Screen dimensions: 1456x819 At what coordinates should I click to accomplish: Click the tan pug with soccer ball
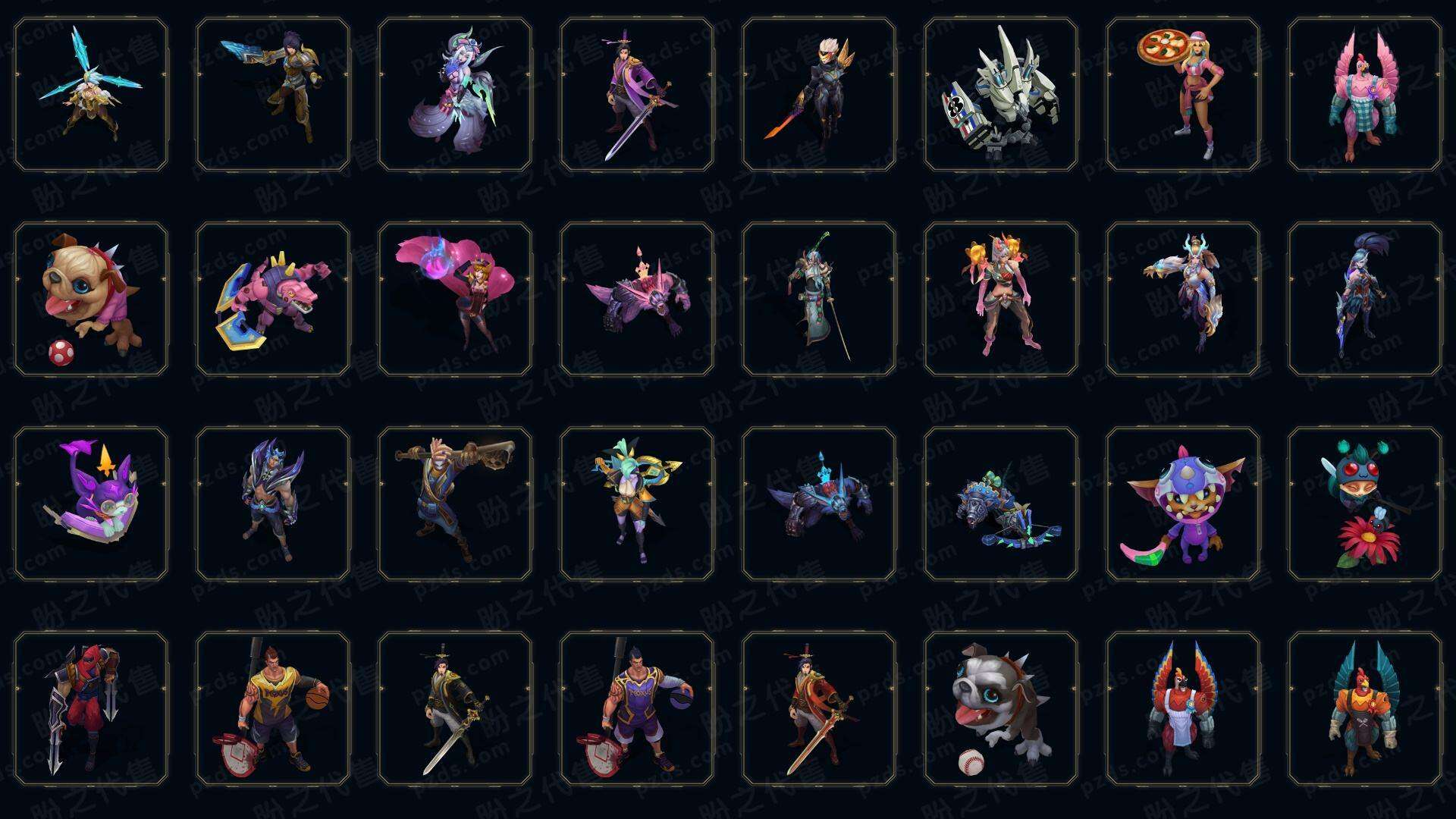91,300
